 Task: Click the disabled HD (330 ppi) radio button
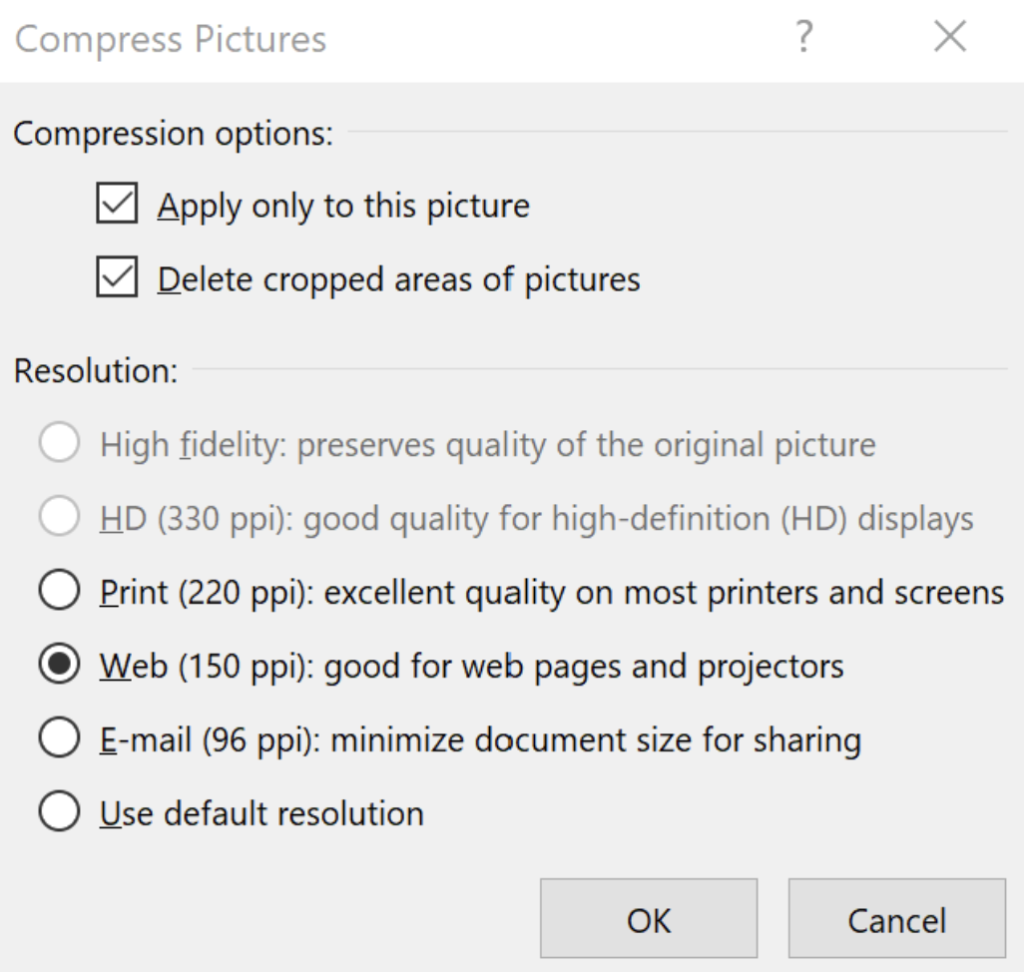point(59,516)
